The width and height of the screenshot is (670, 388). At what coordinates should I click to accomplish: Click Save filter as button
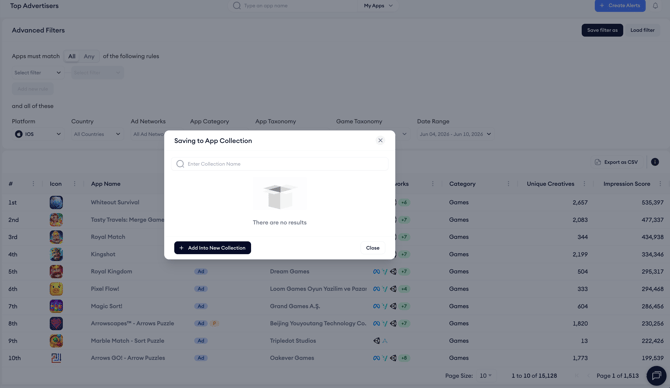(602, 30)
